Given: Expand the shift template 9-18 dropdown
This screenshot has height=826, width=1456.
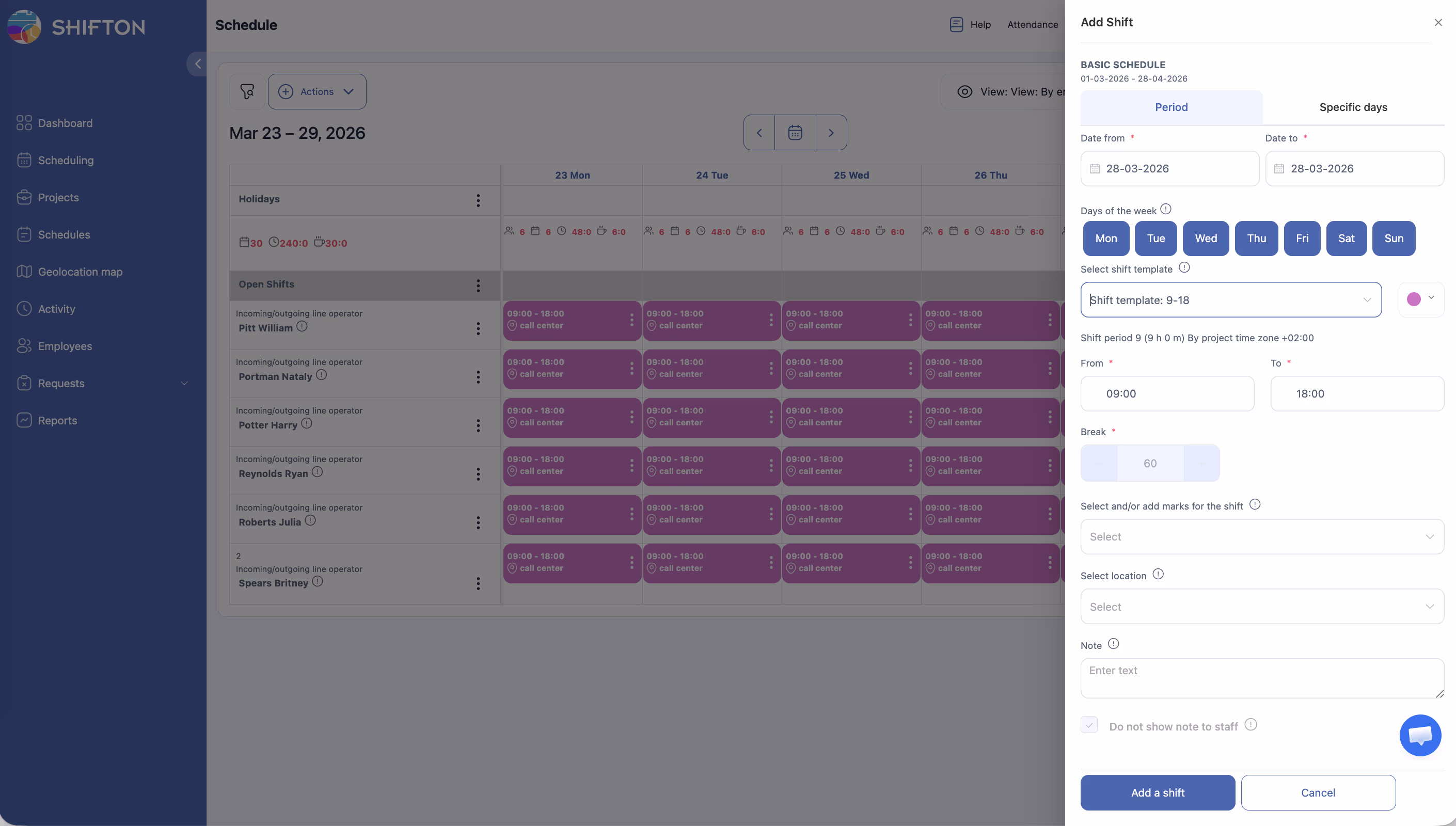Looking at the screenshot, I should [x=1231, y=299].
